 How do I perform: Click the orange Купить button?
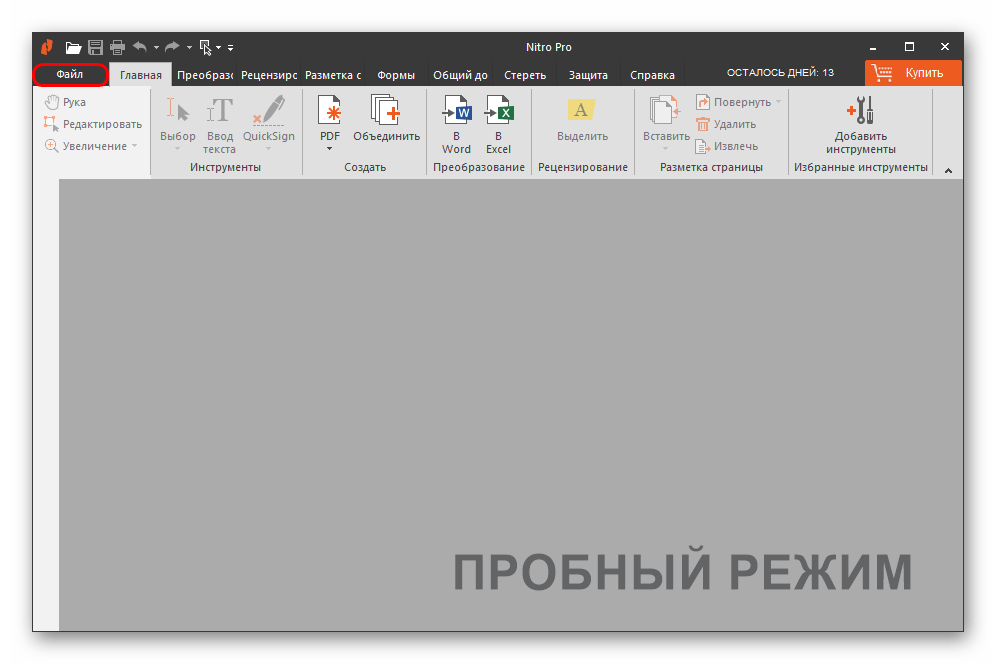pyautogui.click(x=913, y=73)
